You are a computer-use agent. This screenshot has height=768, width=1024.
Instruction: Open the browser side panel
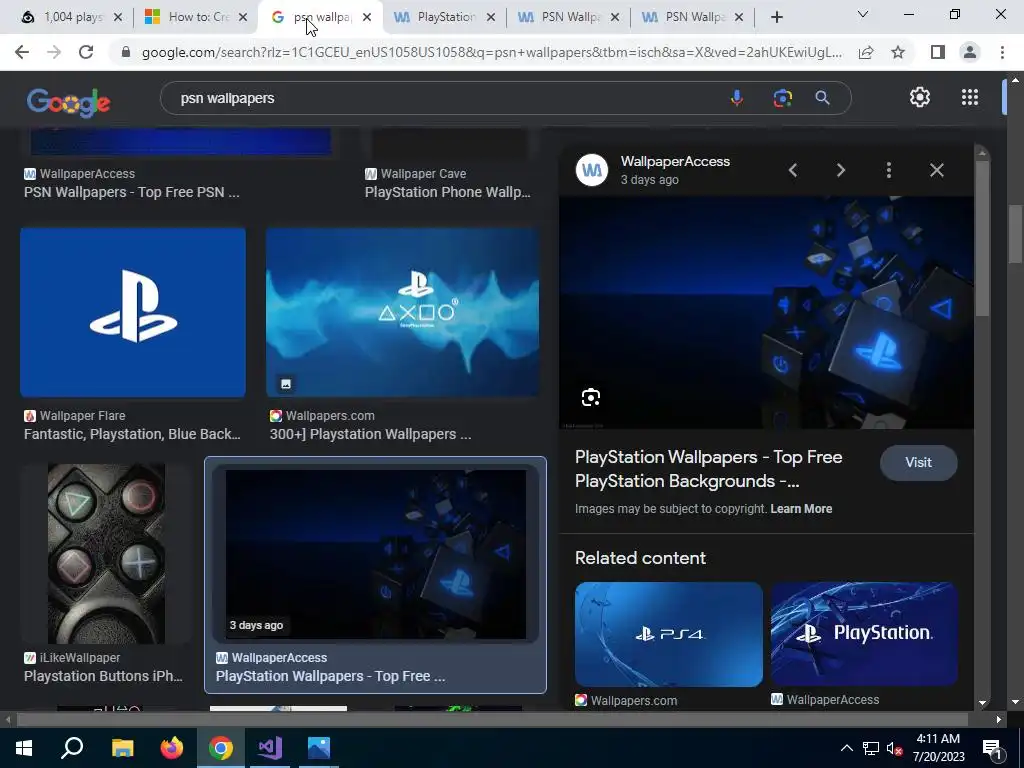tap(938, 52)
